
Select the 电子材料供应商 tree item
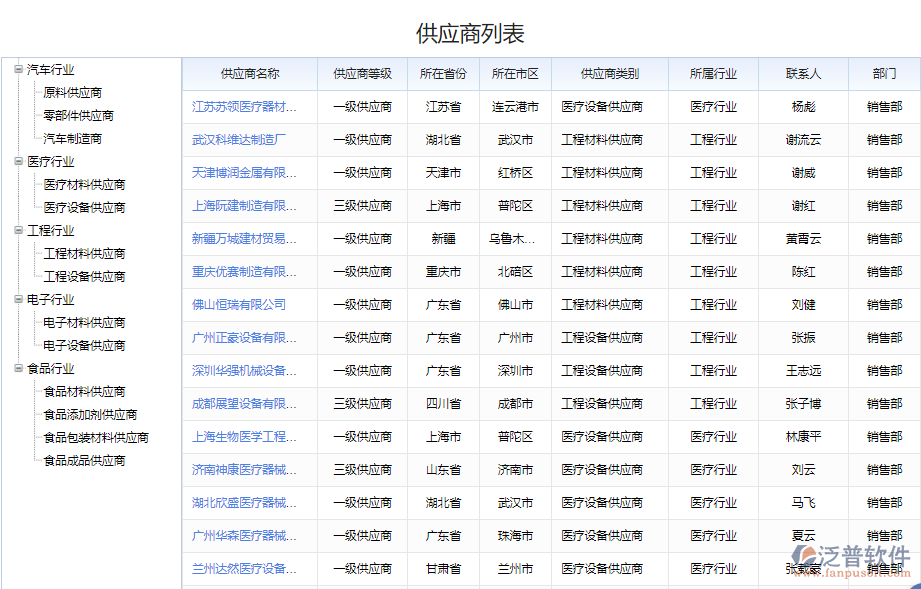(x=84, y=322)
